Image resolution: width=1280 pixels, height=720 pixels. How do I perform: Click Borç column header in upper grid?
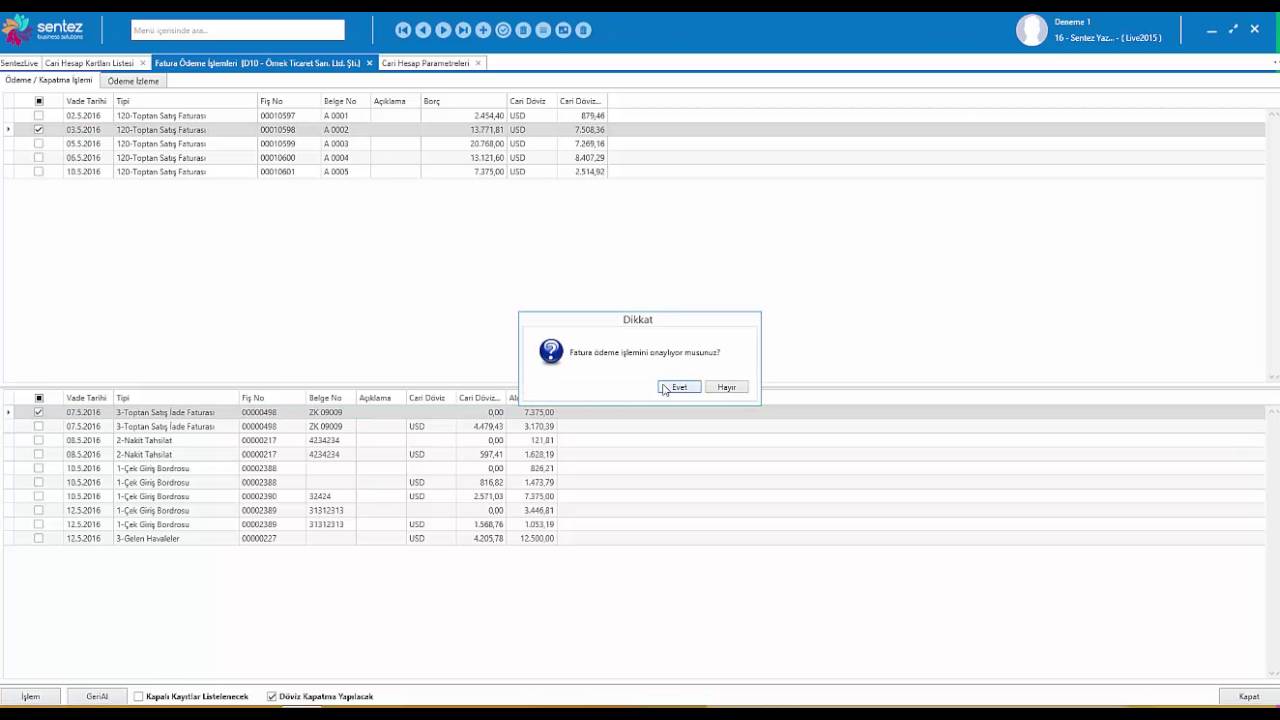(x=463, y=101)
